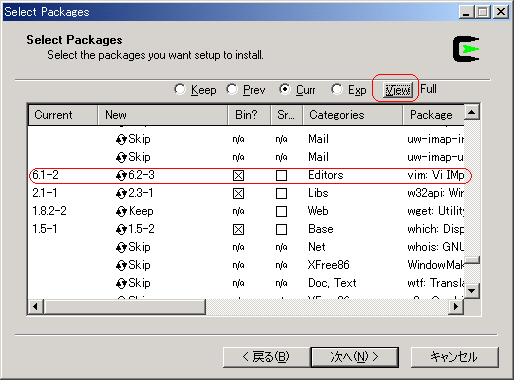Select the Exp radio button
514x380 pixels.
click(337, 89)
